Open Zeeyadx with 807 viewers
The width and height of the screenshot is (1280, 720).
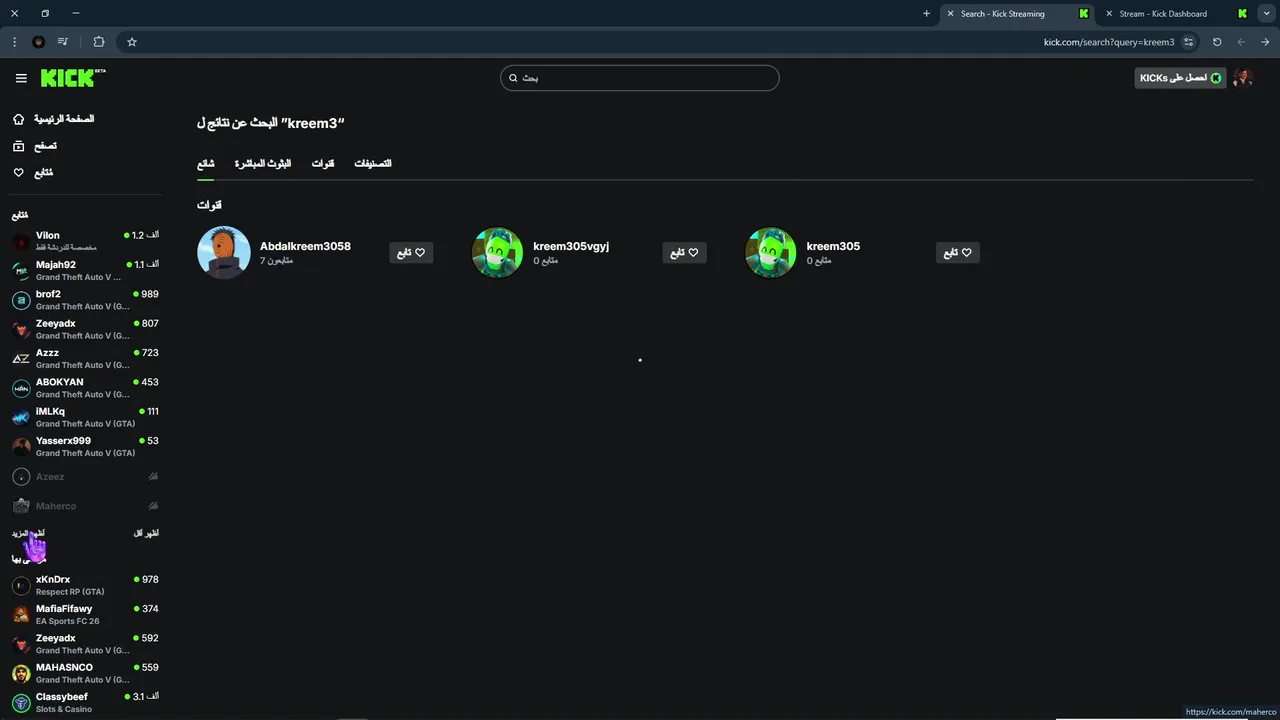point(85,329)
